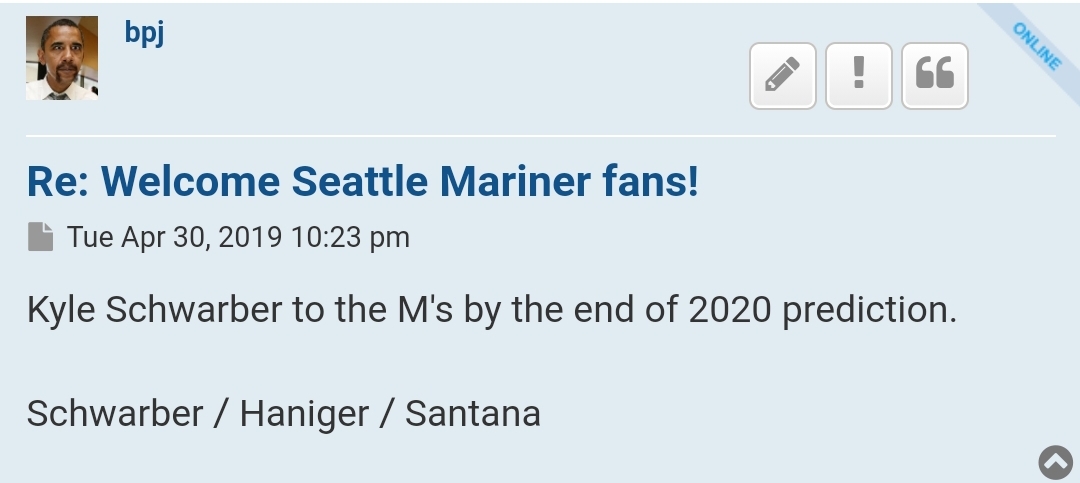This screenshot has height=483, width=1080.
Task: Click the weekday "Tue" in the timestamp
Action: click(x=90, y=237)
